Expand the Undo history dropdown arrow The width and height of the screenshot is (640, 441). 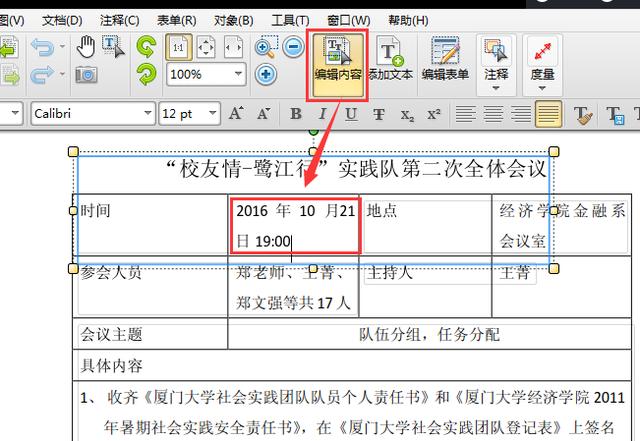click(x=62, y=46)
